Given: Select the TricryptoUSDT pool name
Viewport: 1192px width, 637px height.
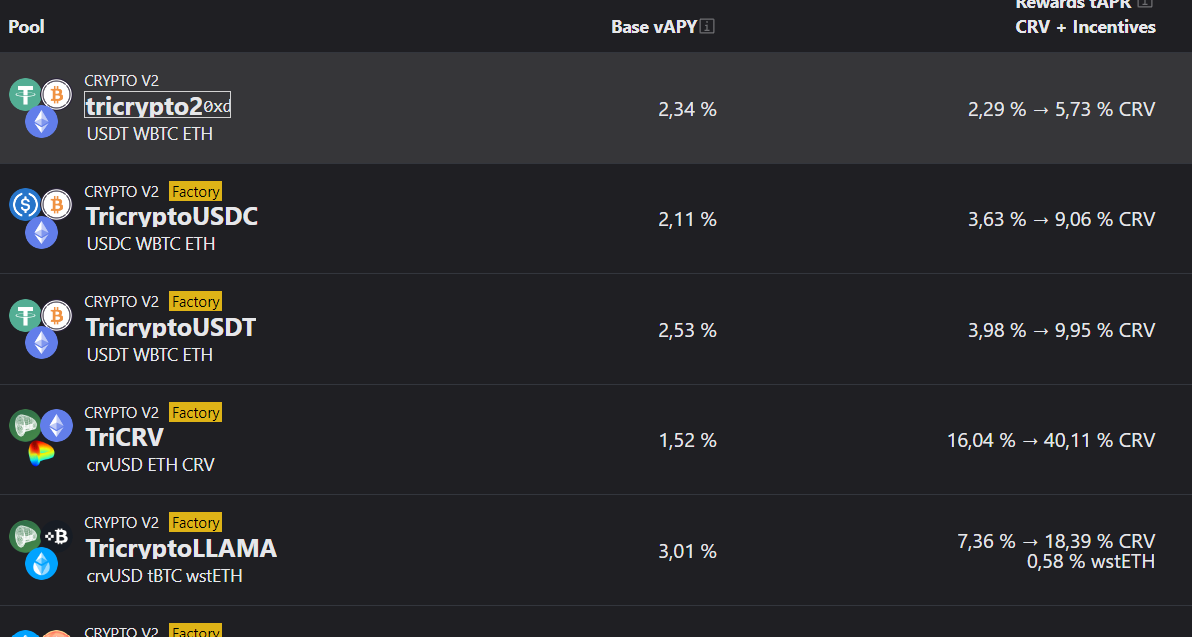Looking at the screenshot, I should pos(171,327).
